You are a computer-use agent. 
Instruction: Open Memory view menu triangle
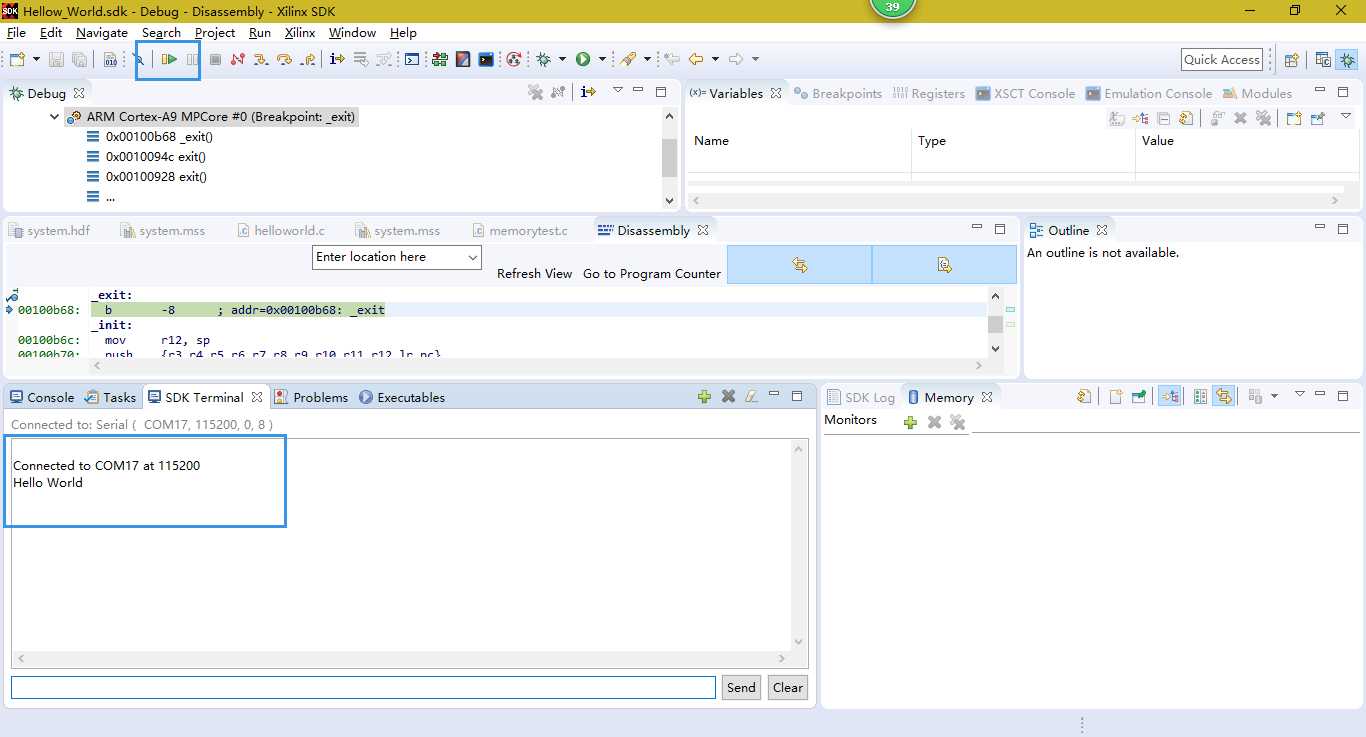[1300, 394]
